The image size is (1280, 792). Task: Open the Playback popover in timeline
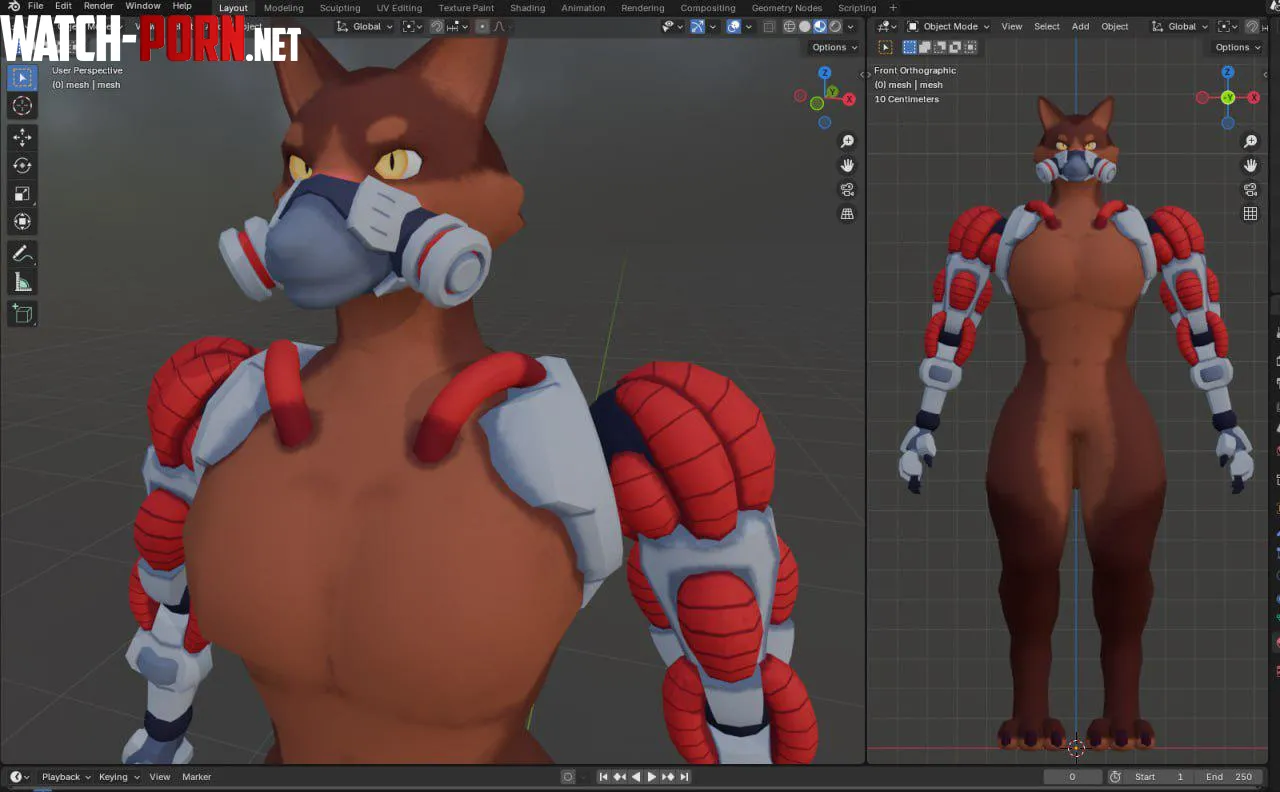point(66,777)
